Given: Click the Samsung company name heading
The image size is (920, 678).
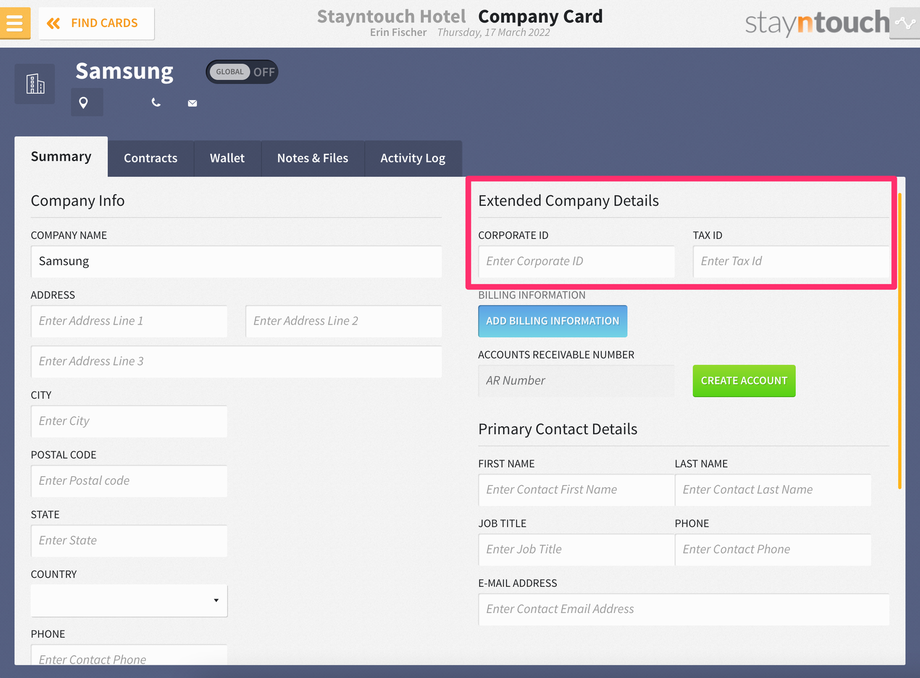Looking at the screenshot, I should pos(124,72).
